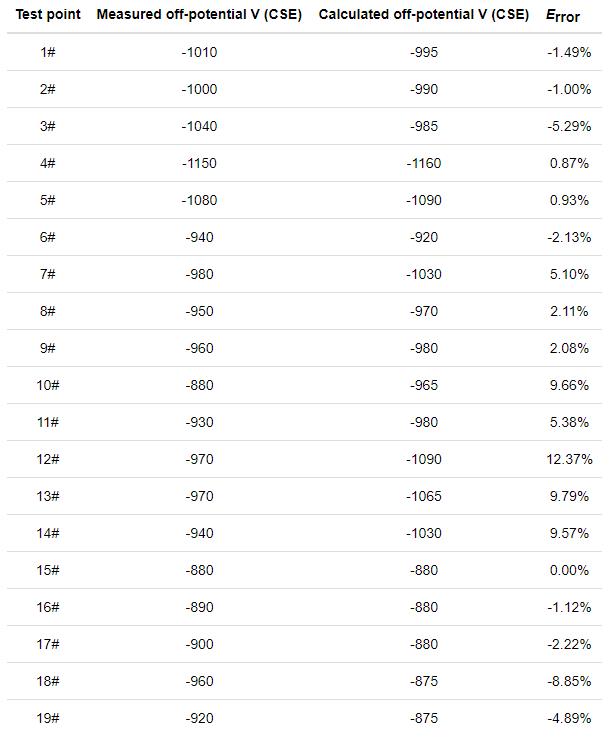Select the calculated value -995

pos(424,52)
